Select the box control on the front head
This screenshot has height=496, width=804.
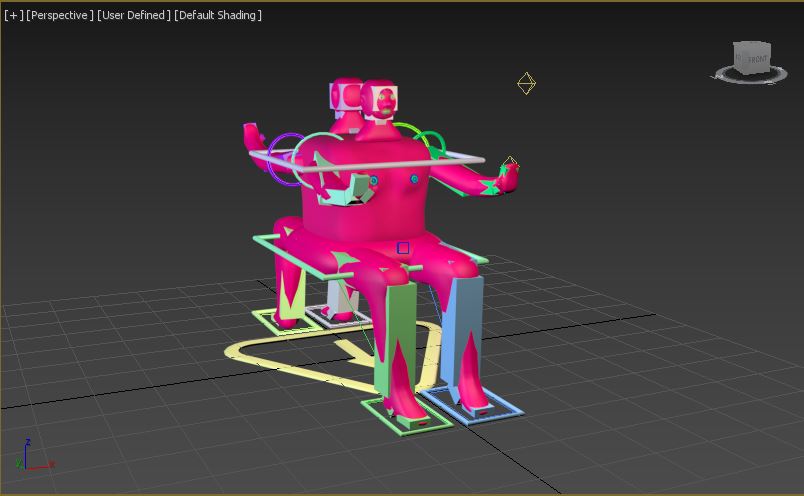click(x=385, y=99)
